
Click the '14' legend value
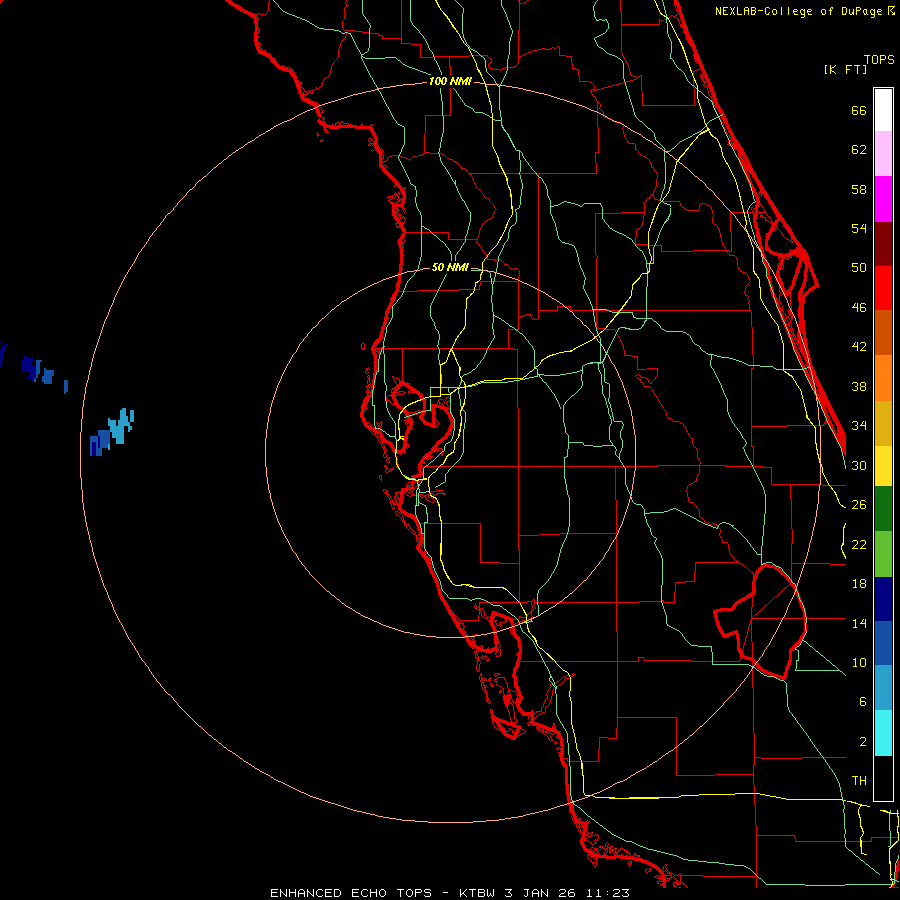pyautogui.click(x=859, y=623)
